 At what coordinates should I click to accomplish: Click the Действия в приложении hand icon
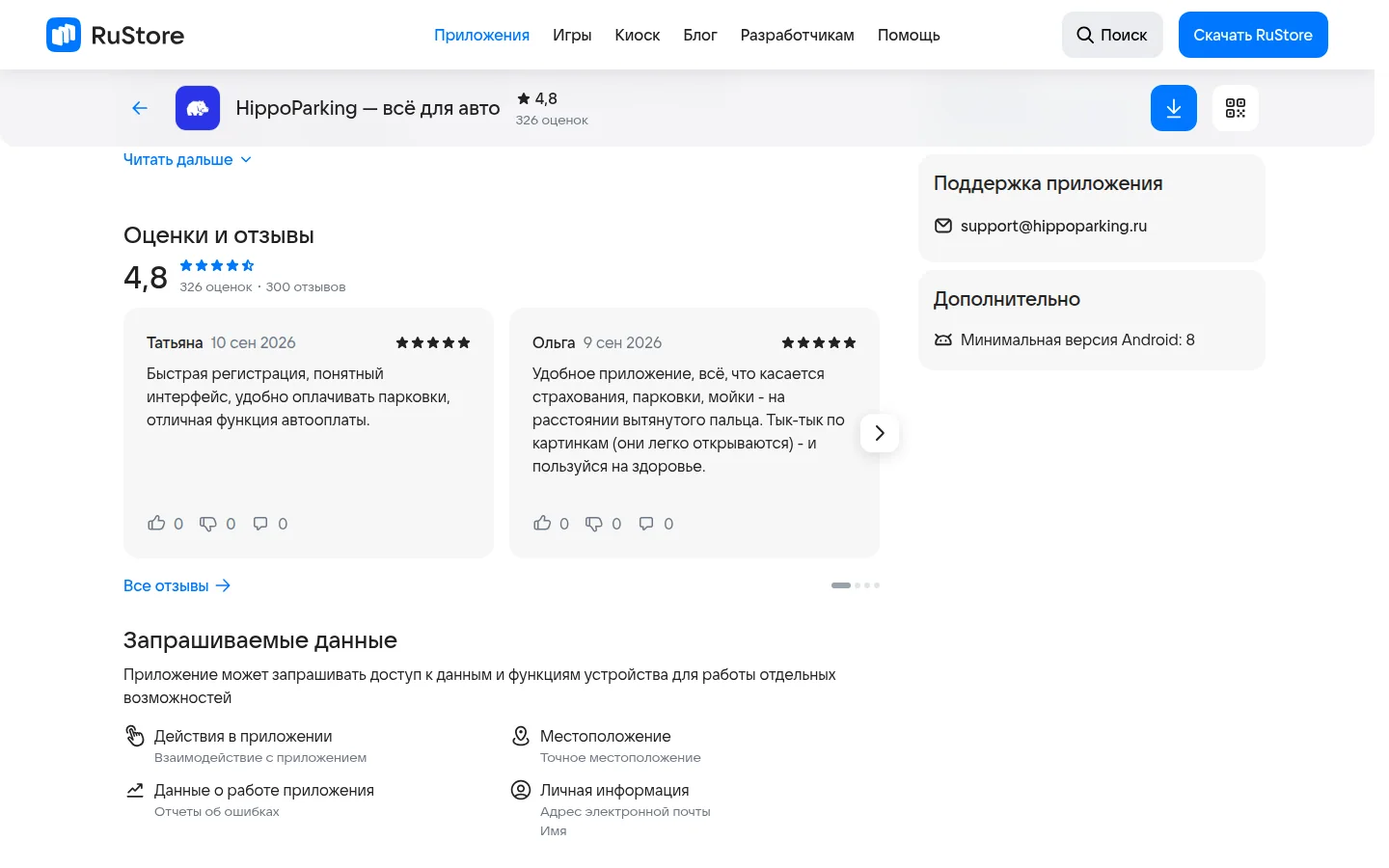[135, 736]
